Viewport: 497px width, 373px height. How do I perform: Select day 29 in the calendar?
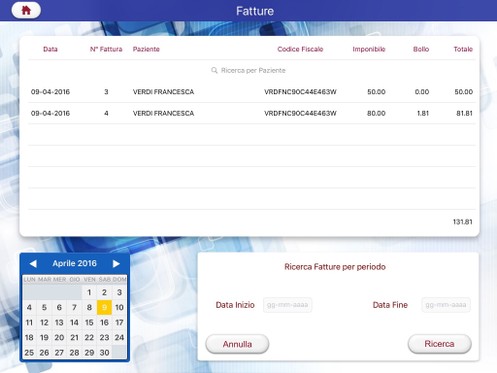pos(89,352)
